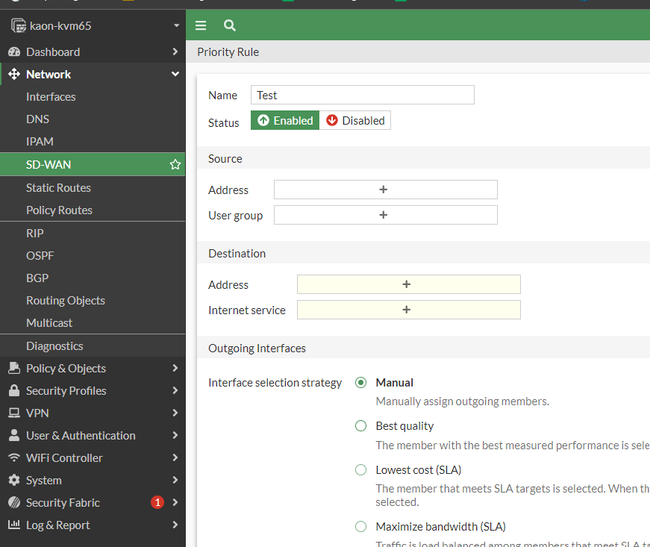This screenshot has width=650, height=547.
Task: Click the Security Fabric red notification badge
Action: (157, 503)
